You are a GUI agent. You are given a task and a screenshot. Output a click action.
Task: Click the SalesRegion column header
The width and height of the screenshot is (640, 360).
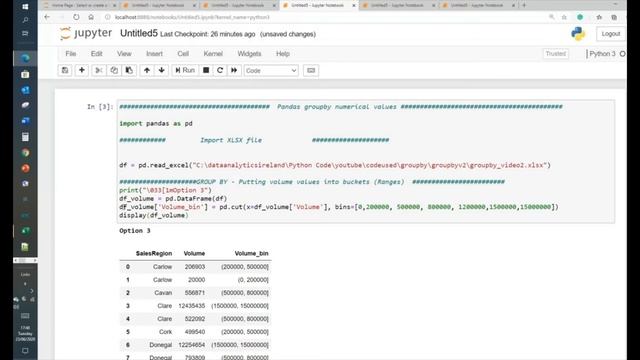tap(154, 253)
